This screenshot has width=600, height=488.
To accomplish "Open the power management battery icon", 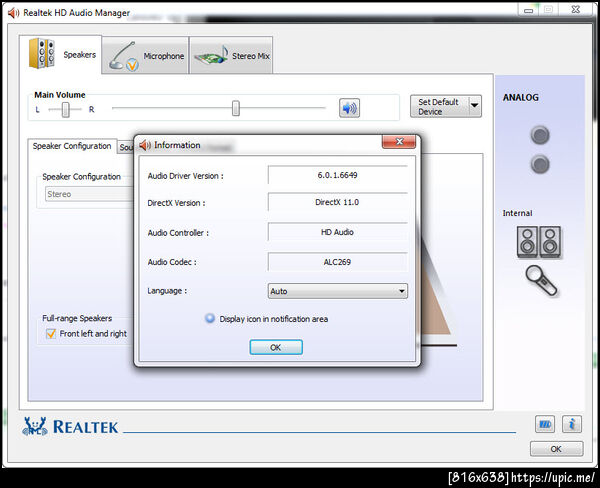I will tap(545, 424).
